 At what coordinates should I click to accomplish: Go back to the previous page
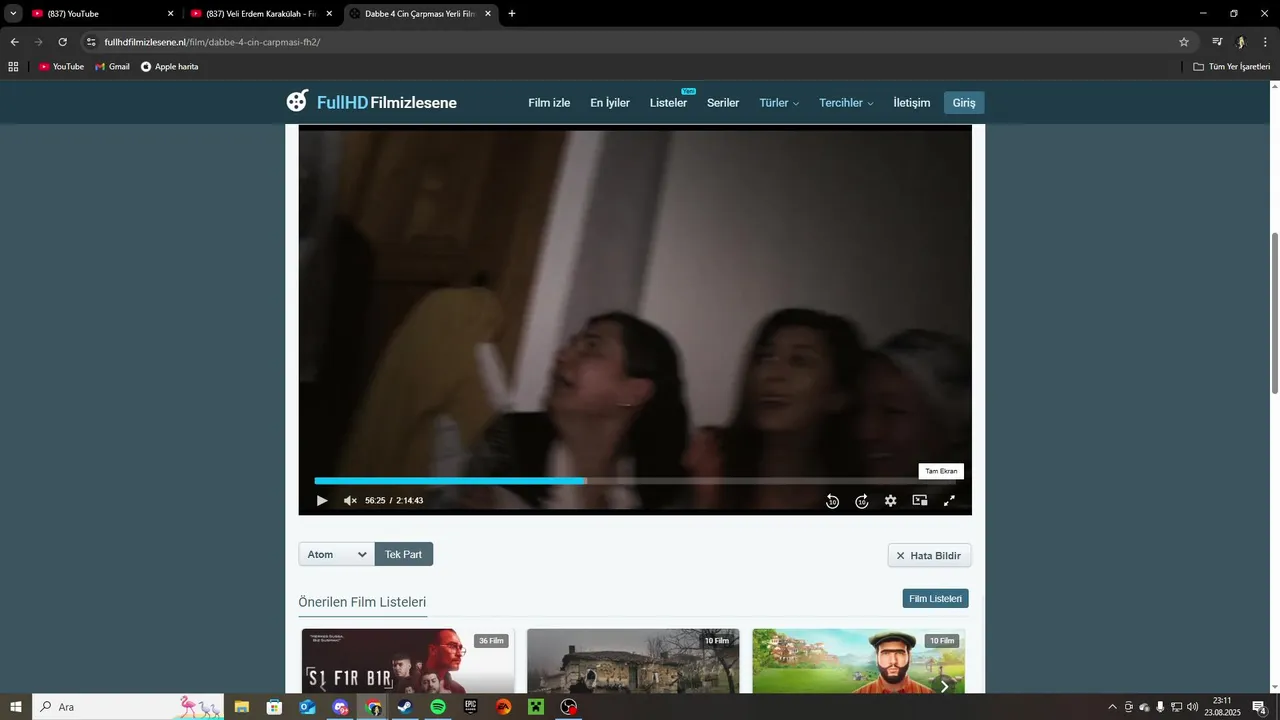point(14,42)
